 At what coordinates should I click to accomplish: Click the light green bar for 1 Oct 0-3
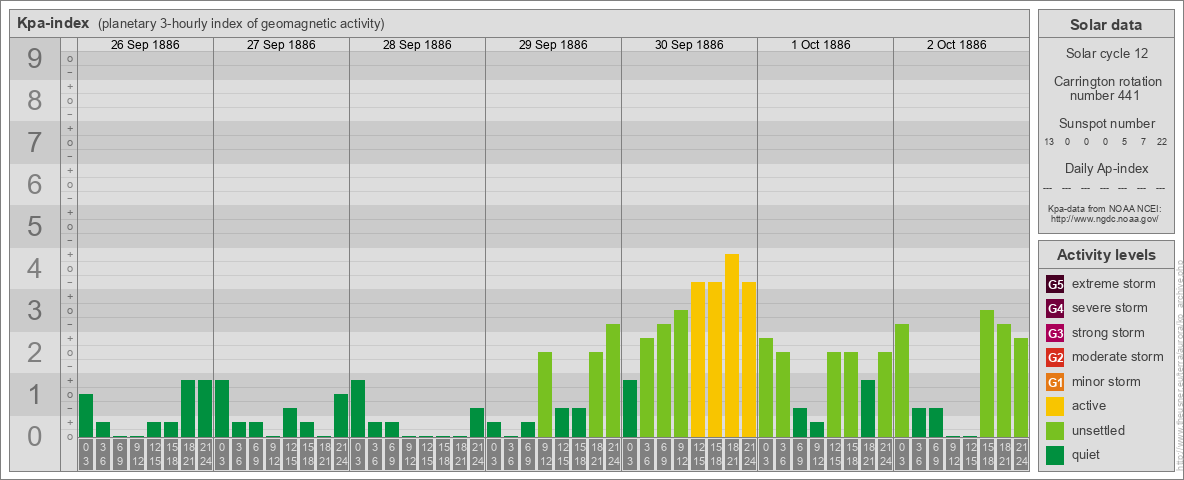[x=766, y=388]
